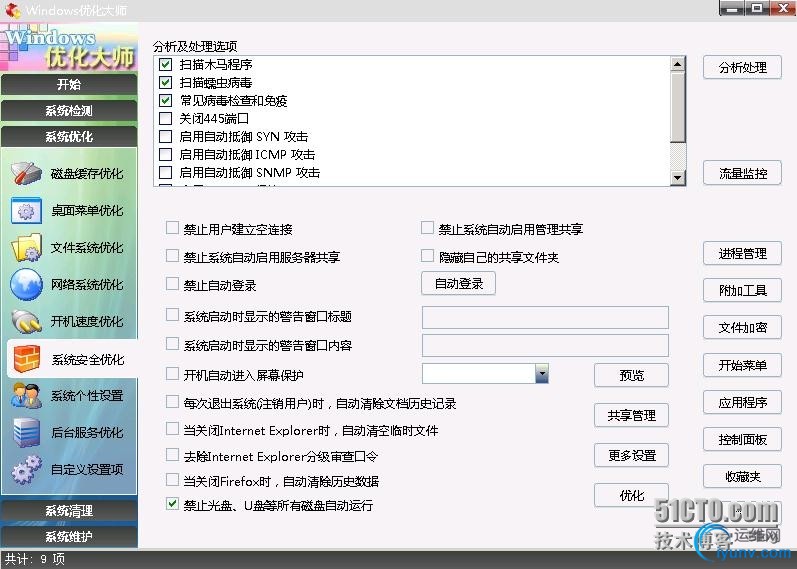Expand the 开始 sidebar section
Image resolution: width=797 pixels, height=569 pixels.
69,84
